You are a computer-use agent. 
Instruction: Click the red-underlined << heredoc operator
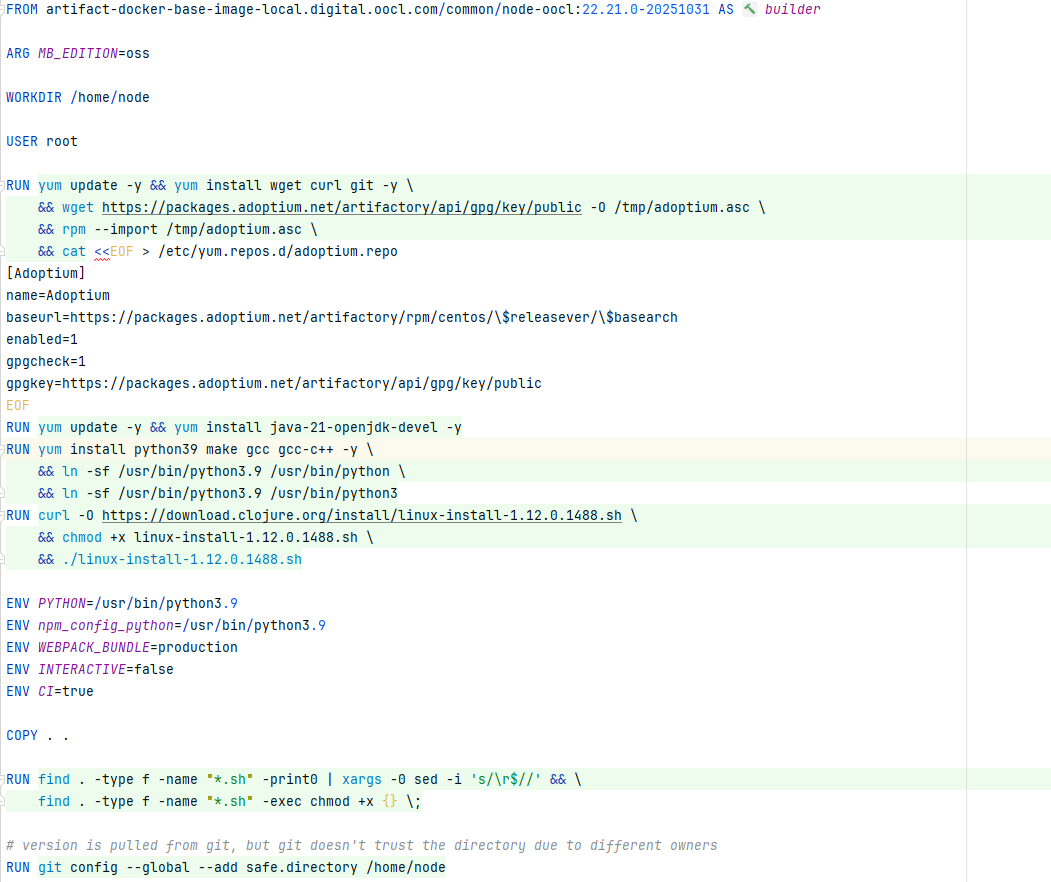point(102,251)
